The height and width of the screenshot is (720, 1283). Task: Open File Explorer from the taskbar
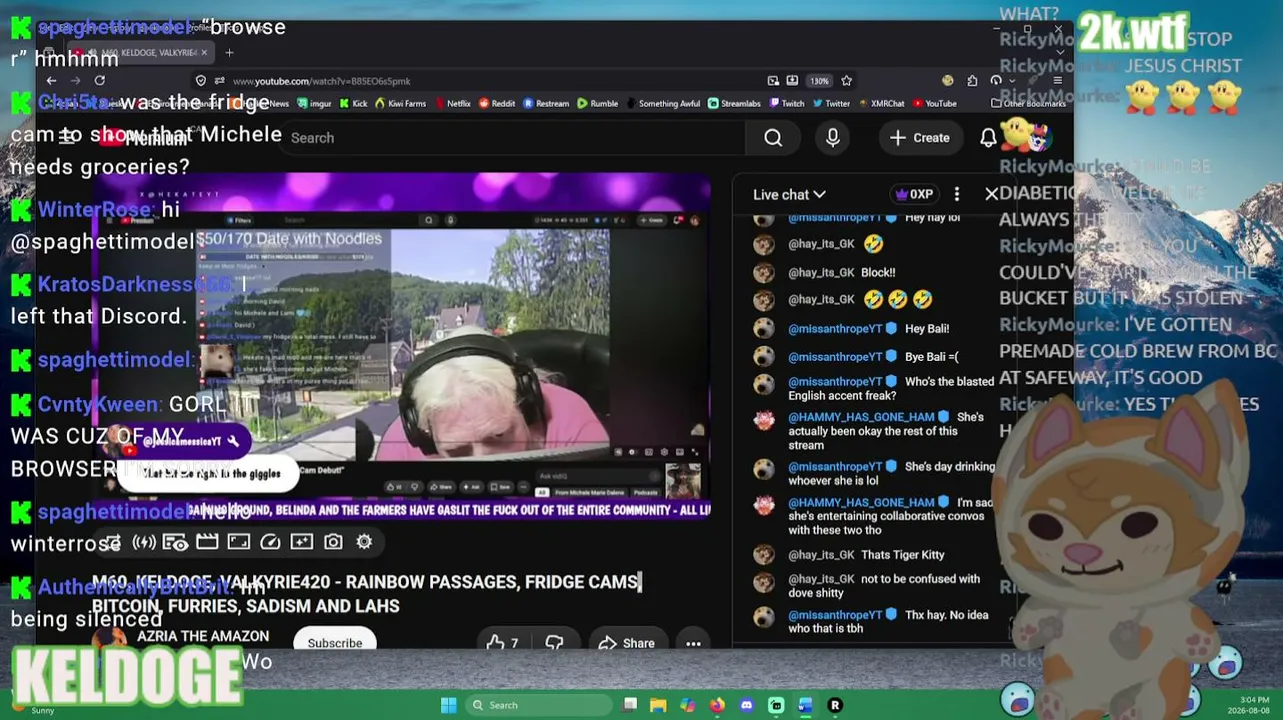coord(658,705)
